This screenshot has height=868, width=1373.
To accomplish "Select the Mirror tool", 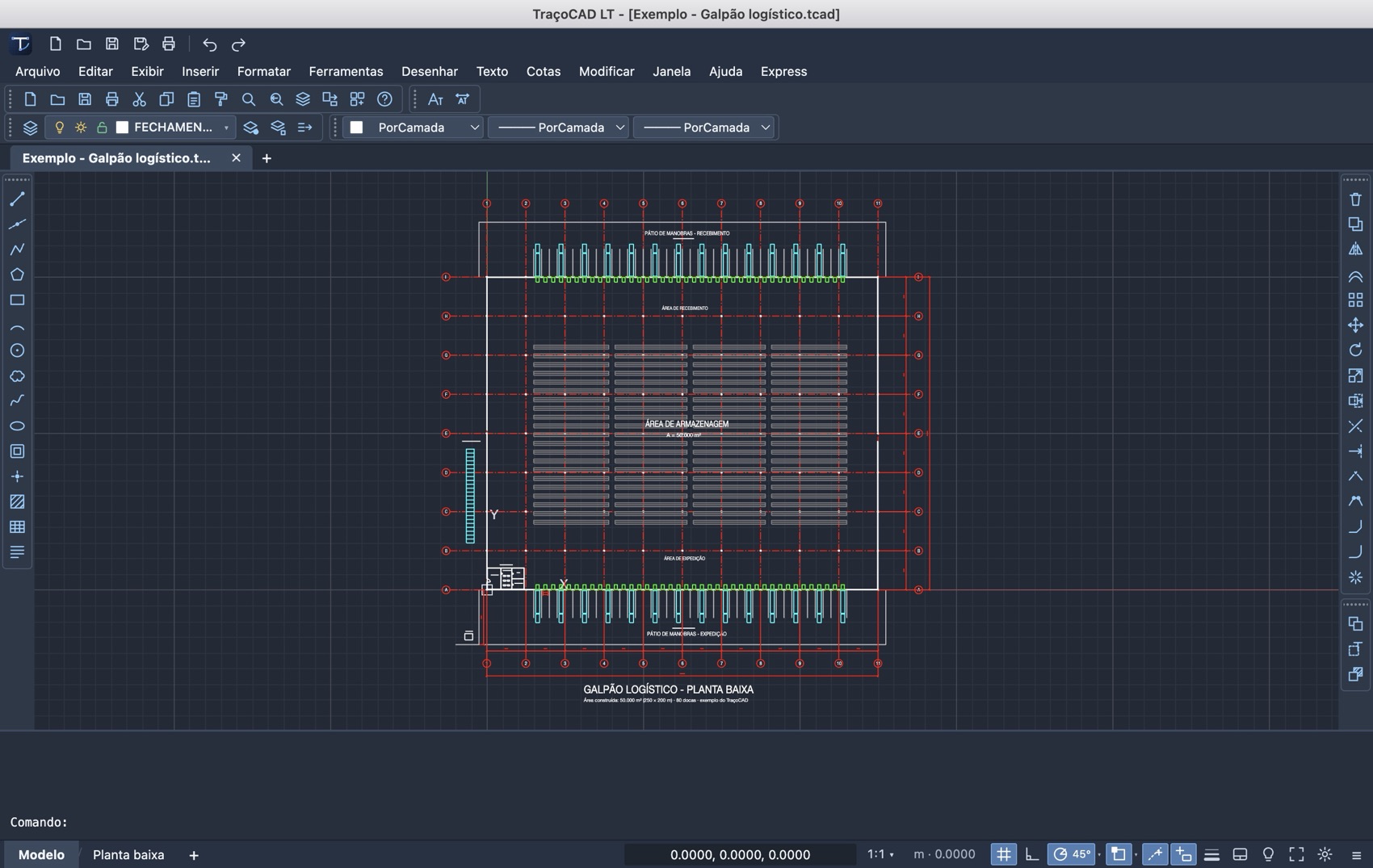I will pos(1355,249).
